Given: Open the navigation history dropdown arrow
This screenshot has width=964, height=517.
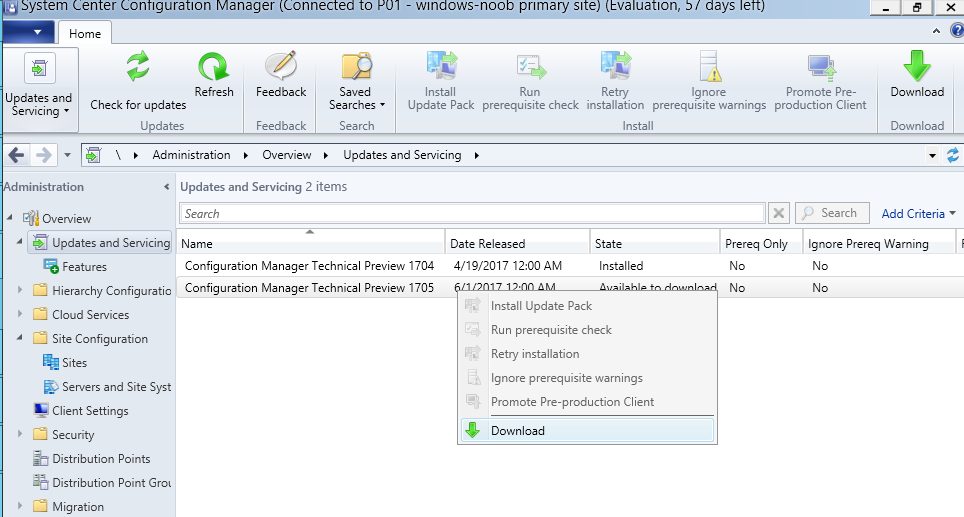Looking at the screenshot, I should pos(68,156).
